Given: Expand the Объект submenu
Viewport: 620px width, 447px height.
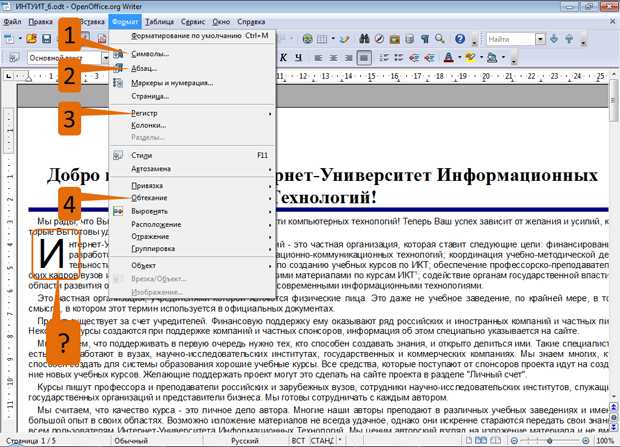Looking at the screenshot, I should (192, 266).
